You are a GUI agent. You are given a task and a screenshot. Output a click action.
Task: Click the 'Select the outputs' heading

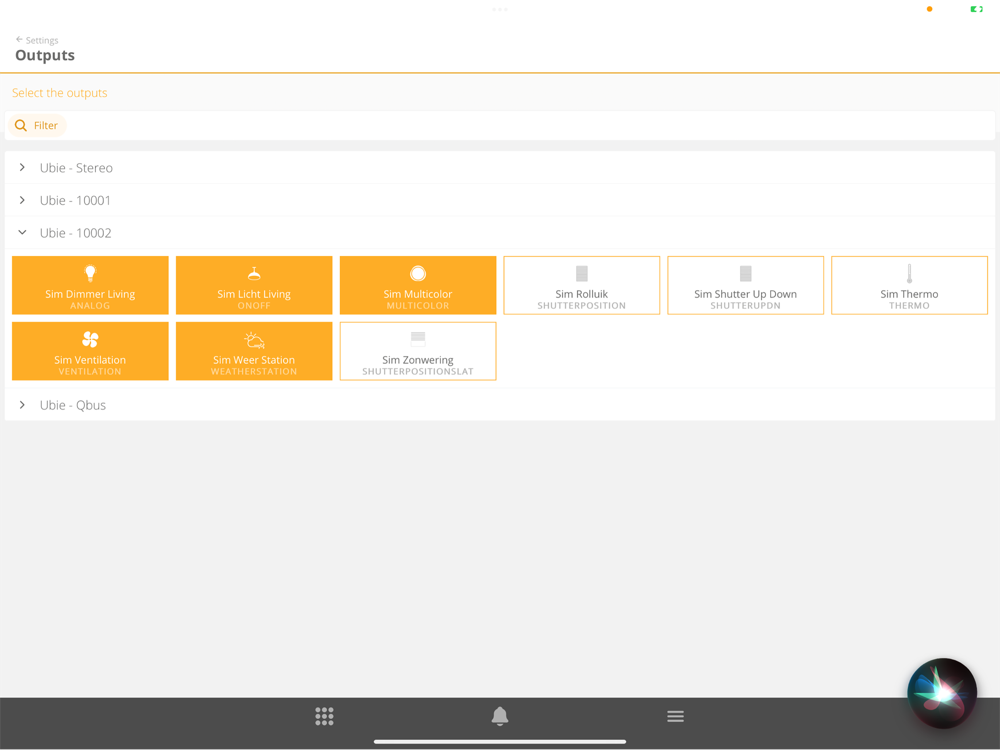[59, 92]
